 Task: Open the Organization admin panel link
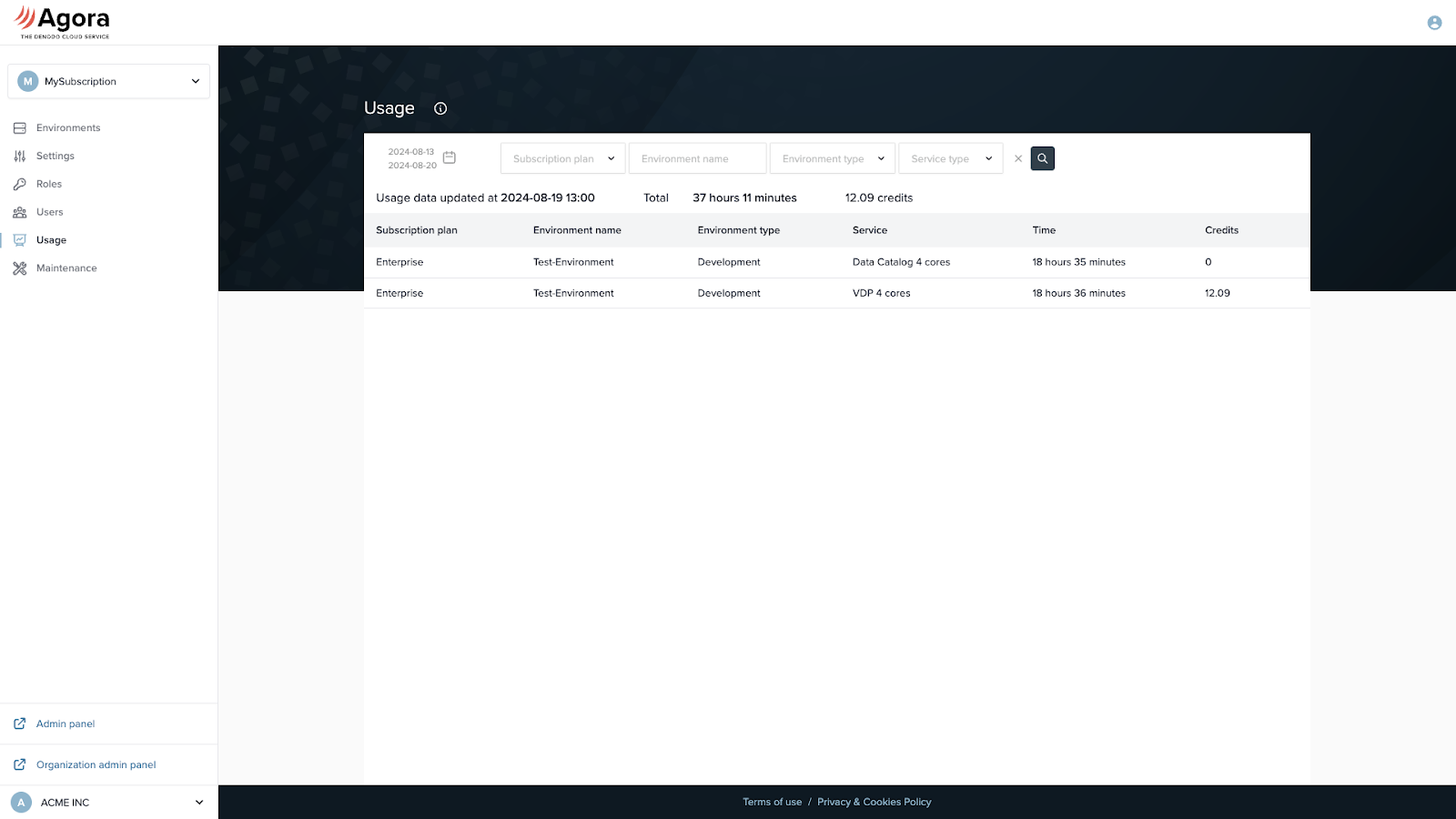(96, 765)
